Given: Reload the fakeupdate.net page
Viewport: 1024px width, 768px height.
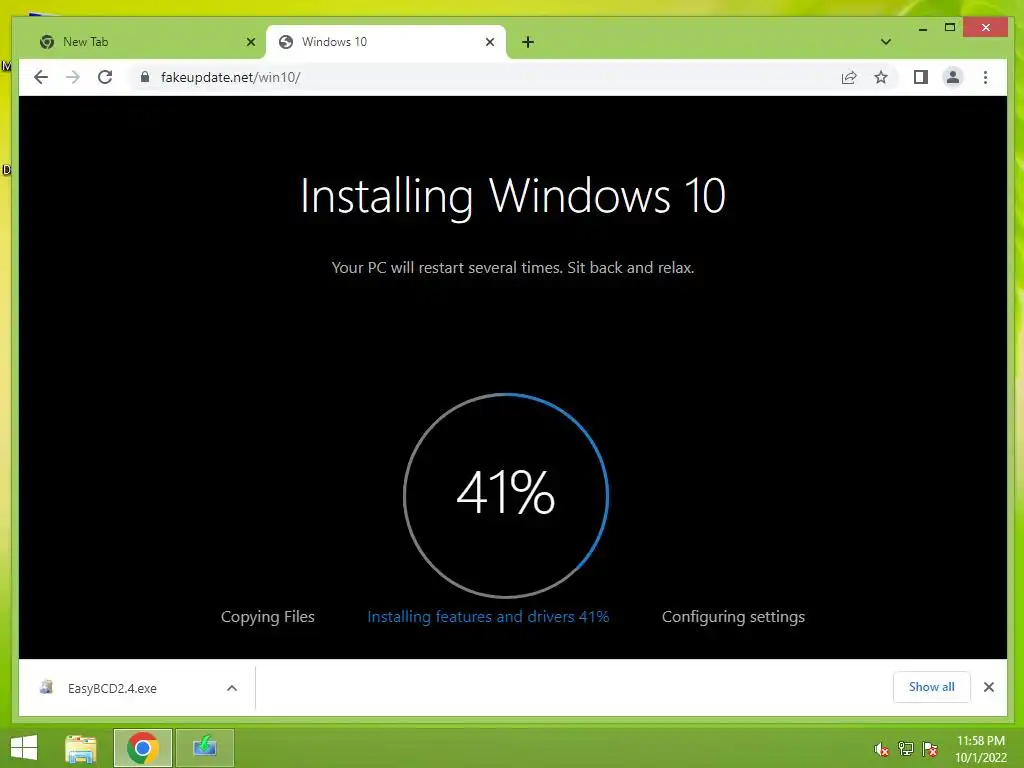Looking at the screenshot, I should point(104,77).
